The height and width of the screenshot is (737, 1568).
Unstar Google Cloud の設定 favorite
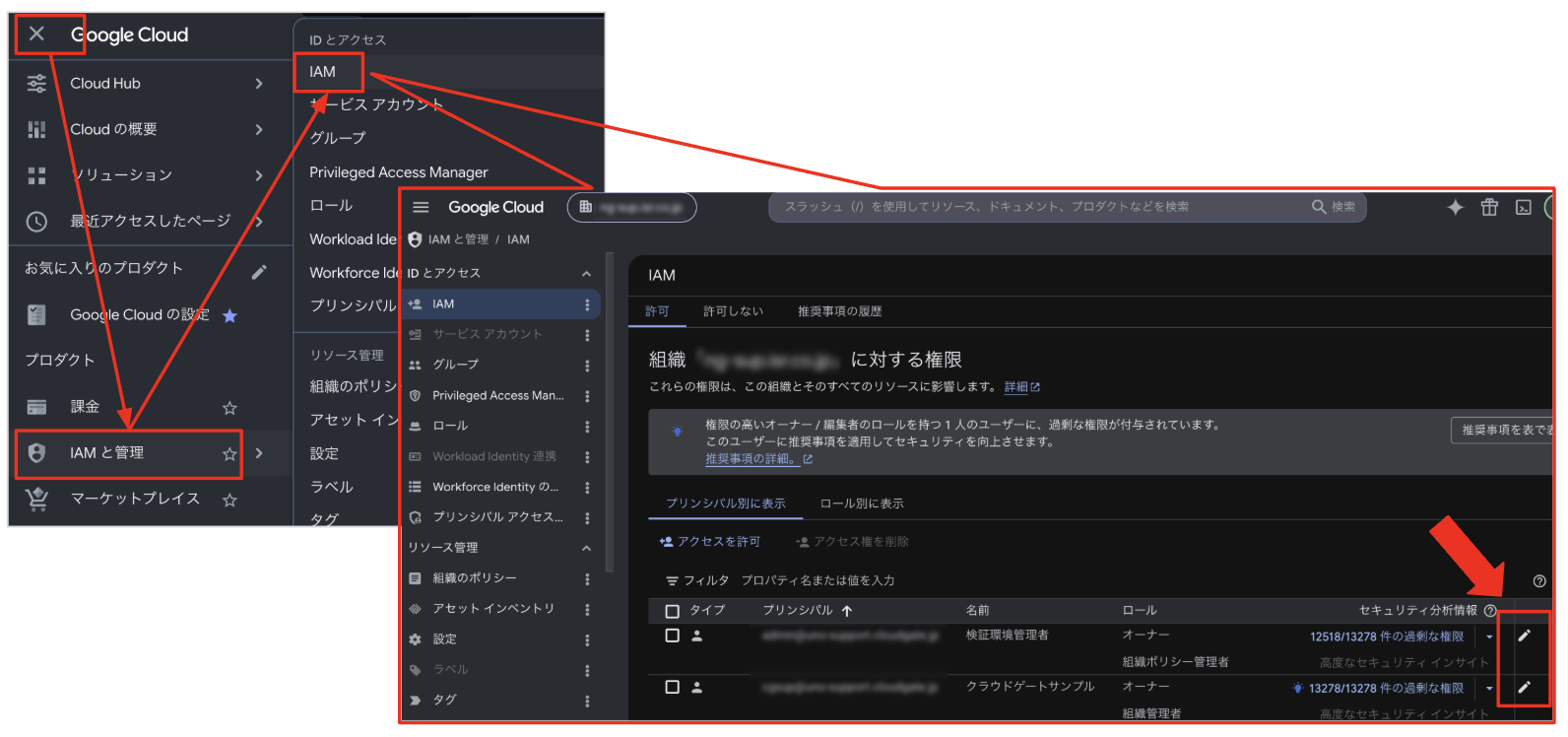(x=229, y=315)
